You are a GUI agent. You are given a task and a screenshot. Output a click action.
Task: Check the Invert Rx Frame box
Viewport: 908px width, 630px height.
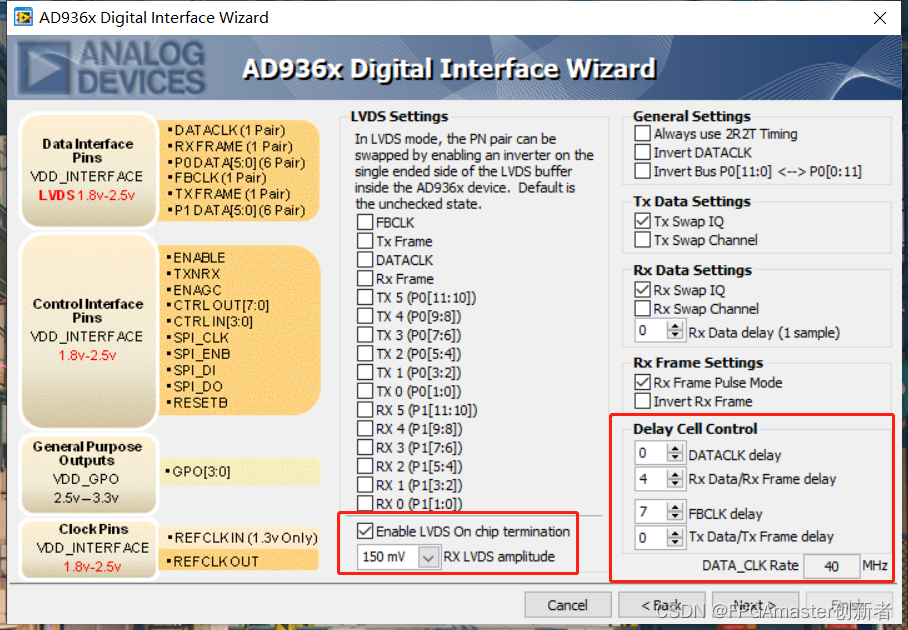[x=642, y=401]
